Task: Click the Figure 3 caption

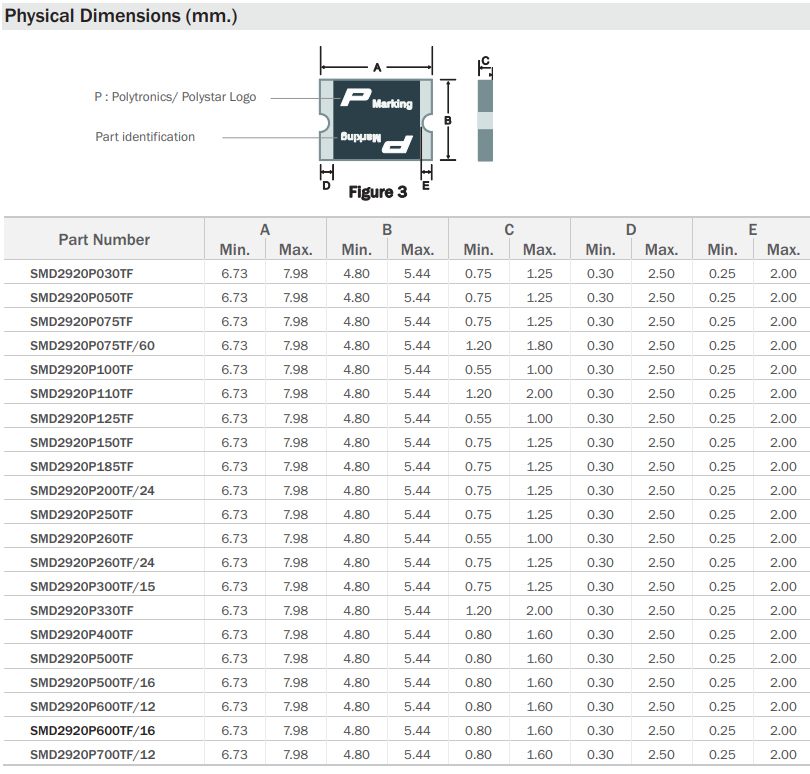Action: pos(377,192)
